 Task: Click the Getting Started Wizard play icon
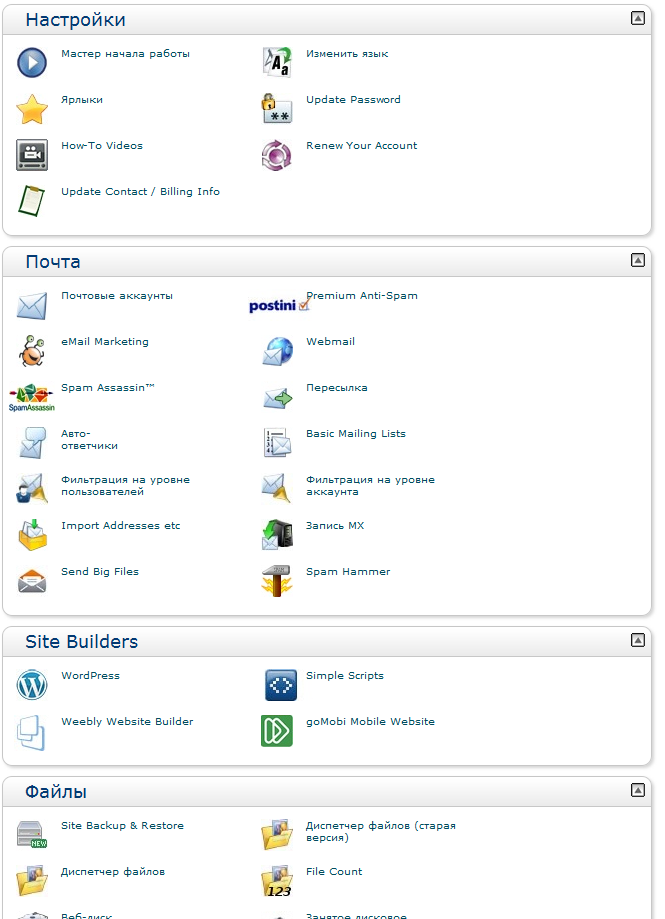point(32,63)
